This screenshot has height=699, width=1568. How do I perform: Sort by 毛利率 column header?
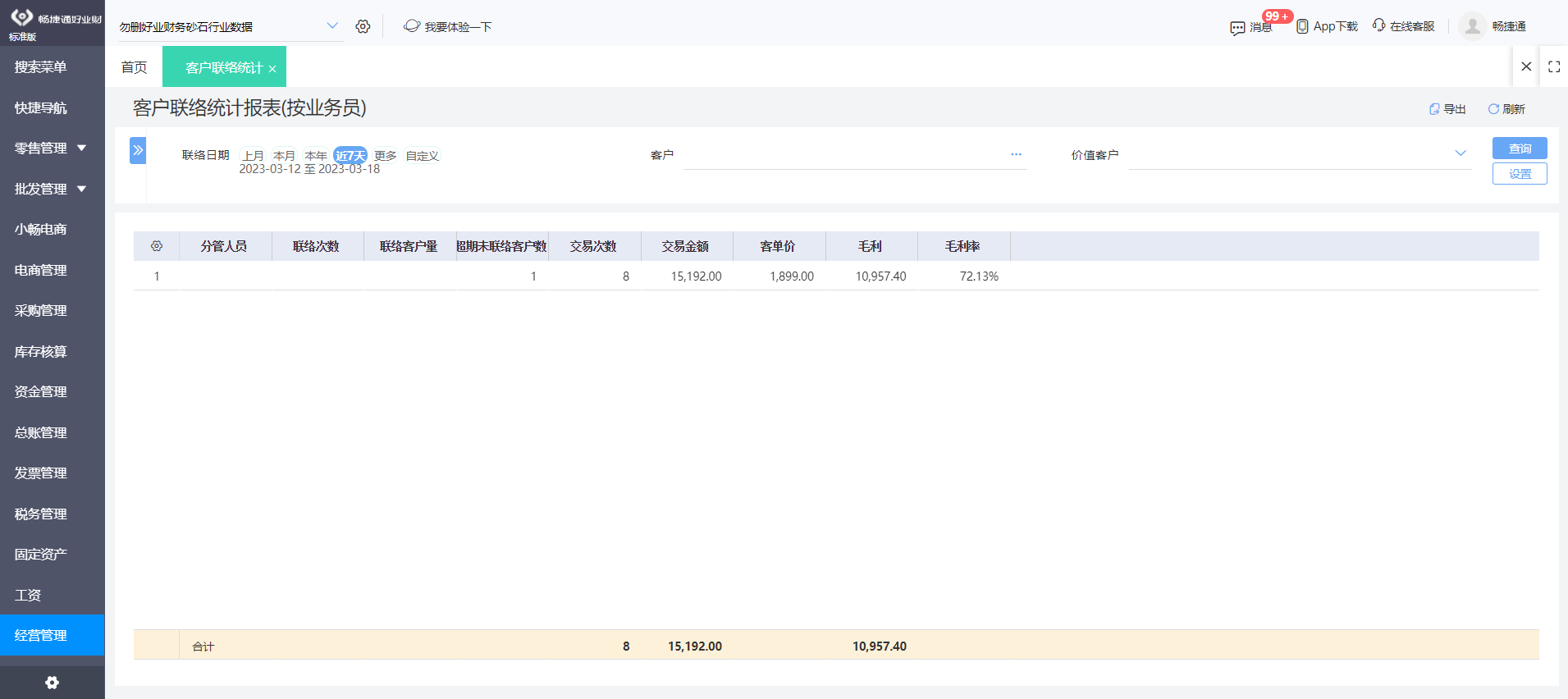(x=962, y=246)
